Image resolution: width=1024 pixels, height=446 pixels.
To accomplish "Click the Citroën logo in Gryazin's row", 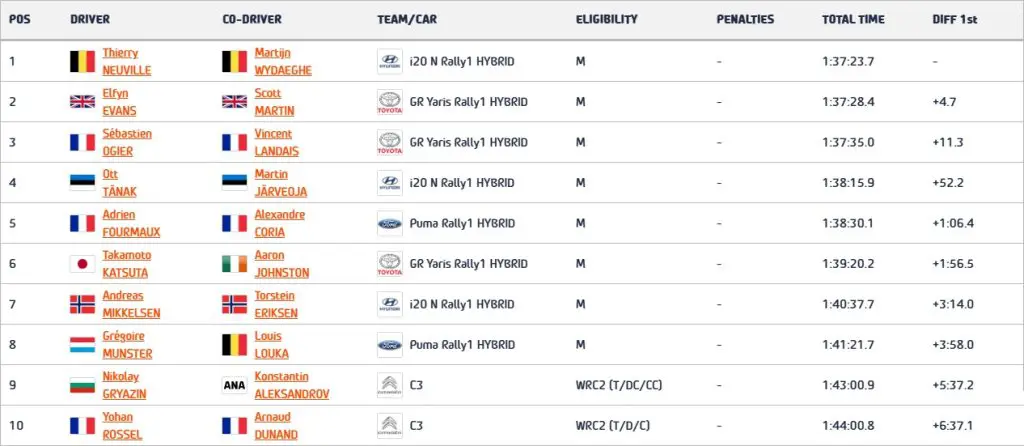I will coord(388,385).
